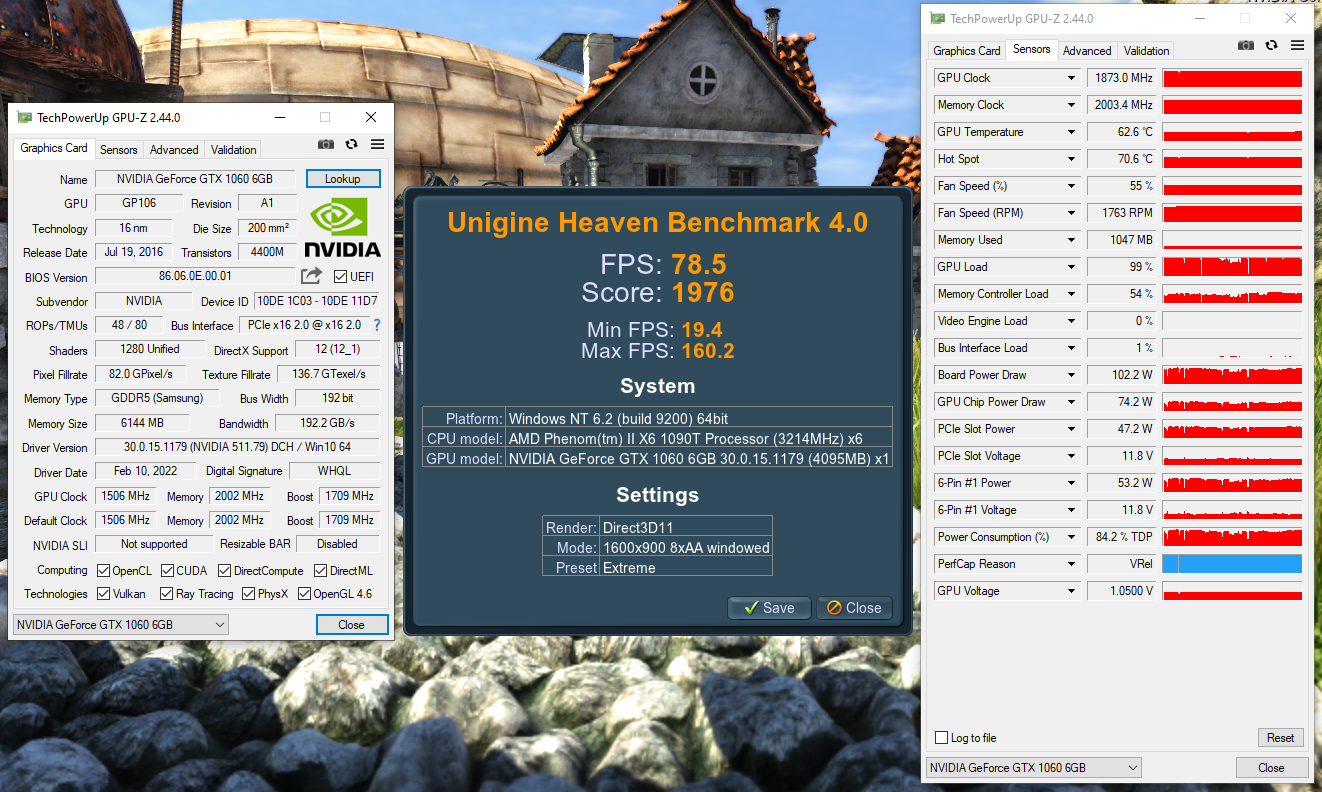Click GPU-Z title bar icon in Sensors window
Image resolution: width=1322 pixels, height=792 pixels.
pos(937,18)
